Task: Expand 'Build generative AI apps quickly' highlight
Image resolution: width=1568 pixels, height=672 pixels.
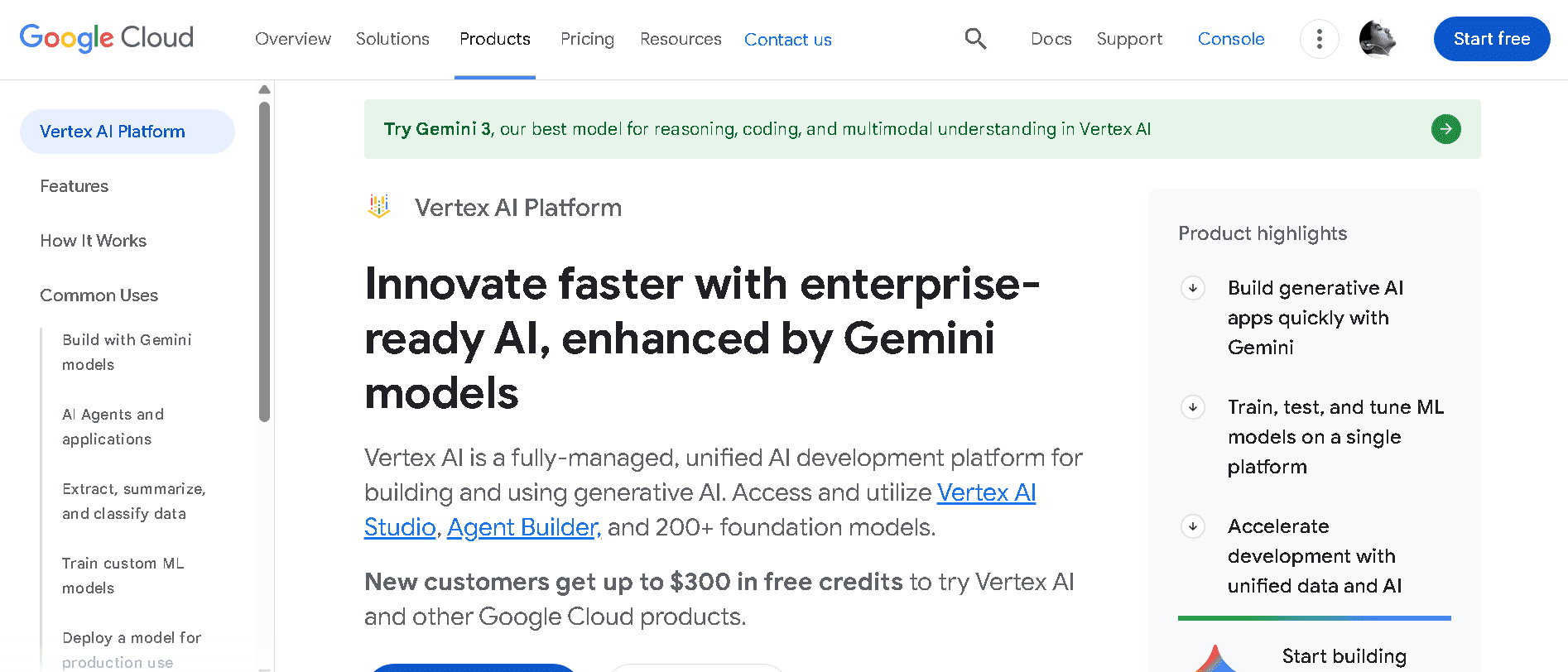Action: tap(1193, 288)
